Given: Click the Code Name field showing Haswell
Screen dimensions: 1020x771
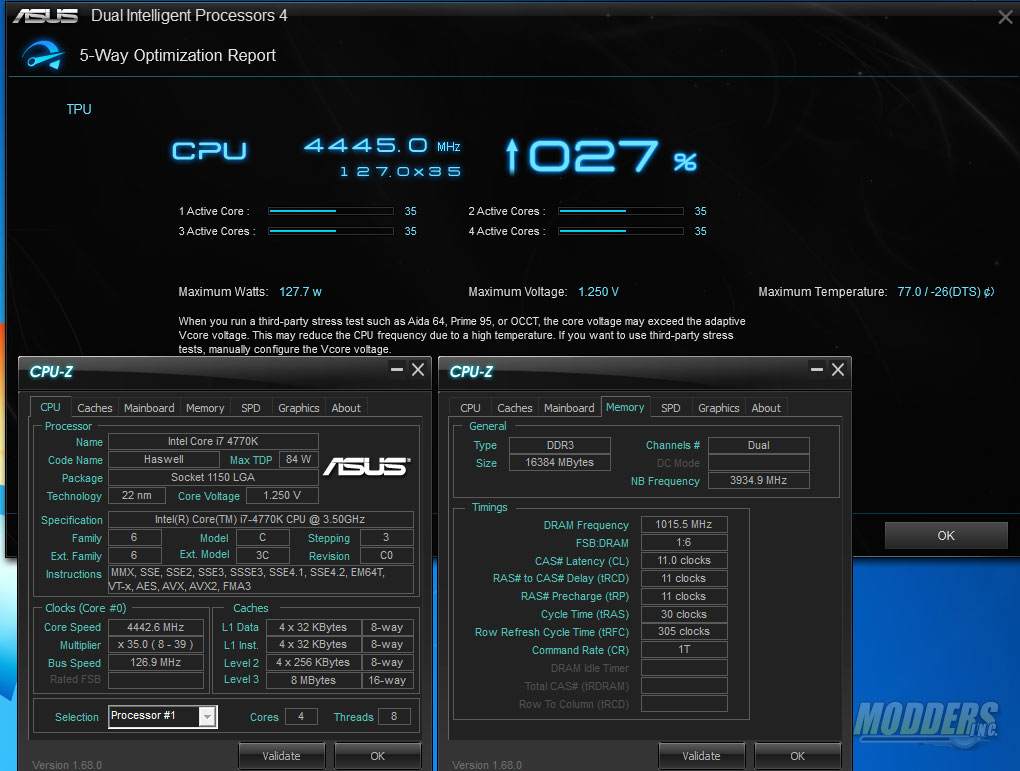Looking at the screenshot, I should [164, 459].
